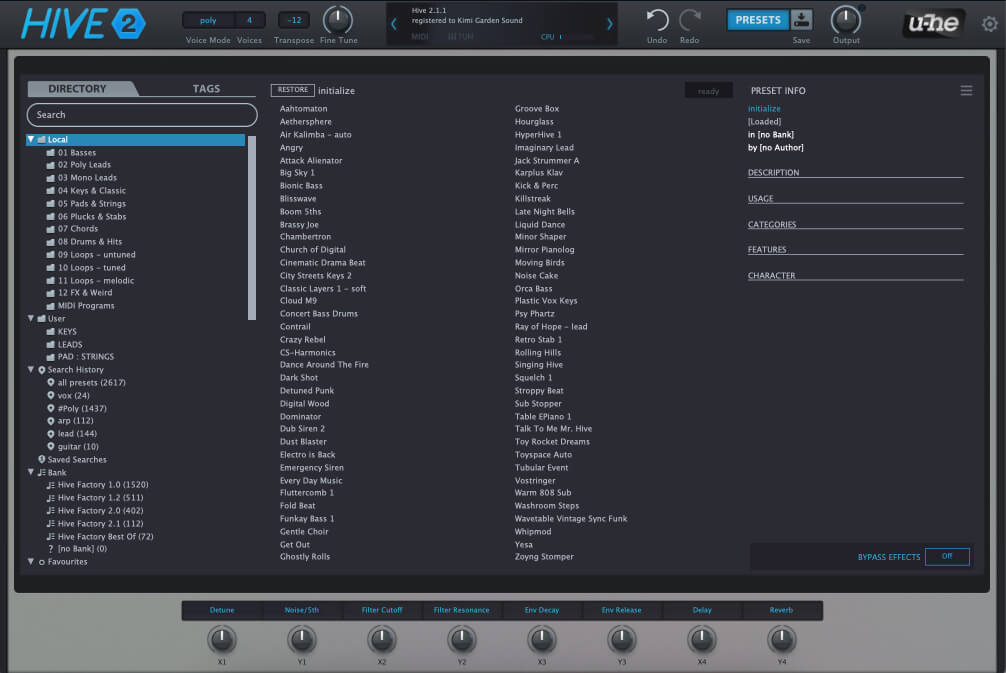Screen dimensions: 1006x673
Task: Collapse the Local folder in the directory tree
Action: point(32,139)
